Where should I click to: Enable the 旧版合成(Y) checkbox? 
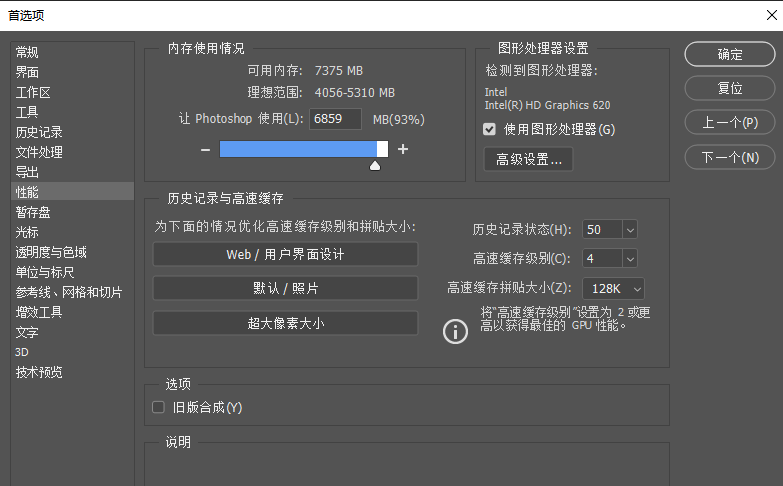(158, 407)
